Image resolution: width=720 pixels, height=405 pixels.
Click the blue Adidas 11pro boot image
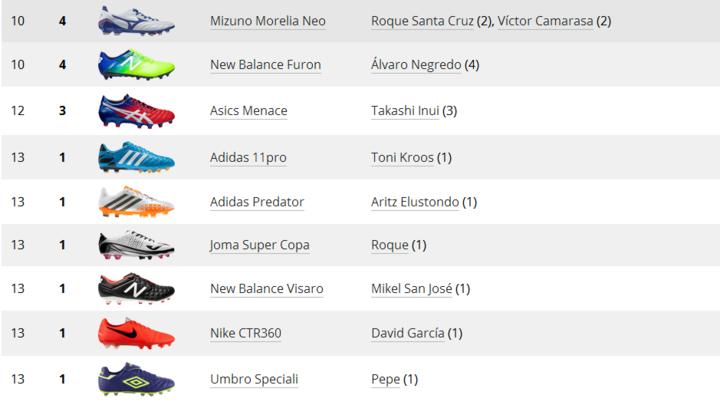point(136,157)
